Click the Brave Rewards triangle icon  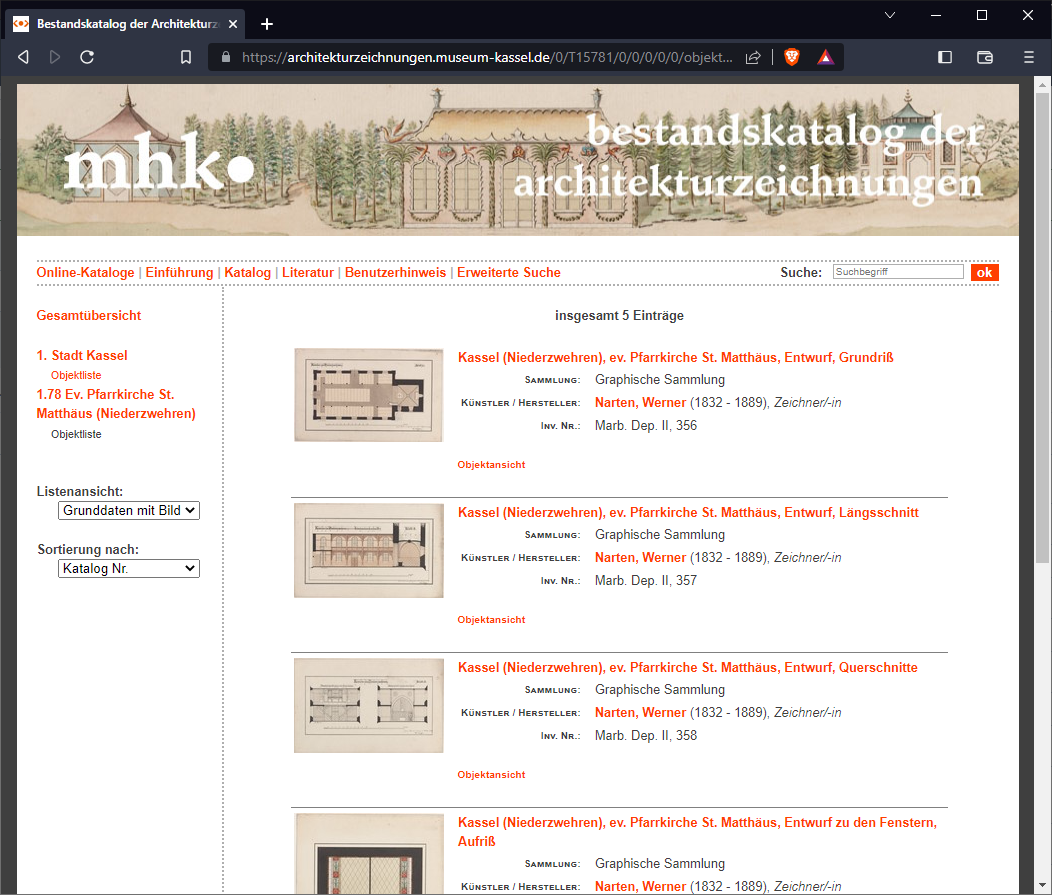point(825,57)
